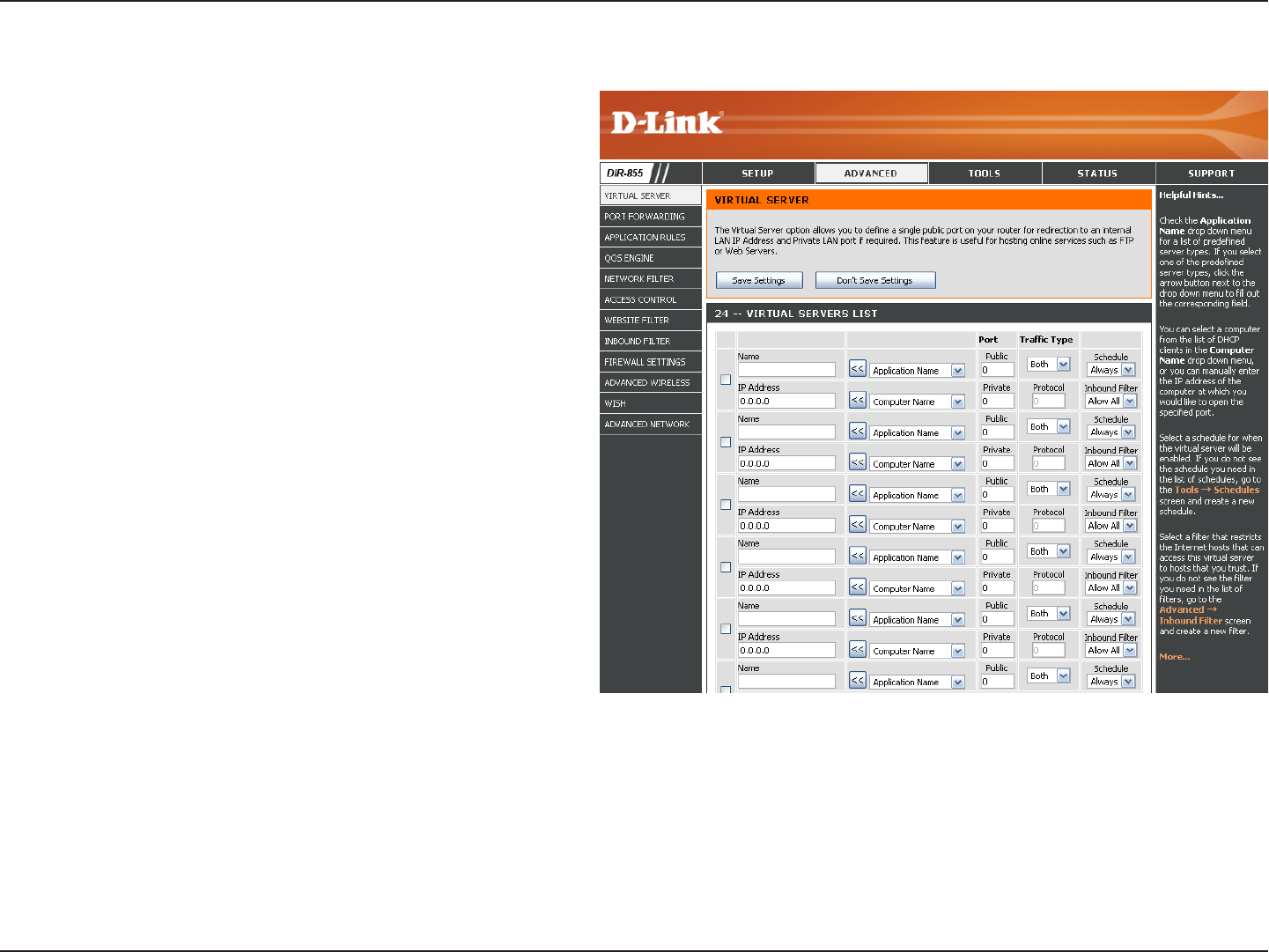Expand the Inbound Filter Allow All dropdown in the third entry
The height and width of the screenshot is (952, 1269).
(x=1111, y=526)
